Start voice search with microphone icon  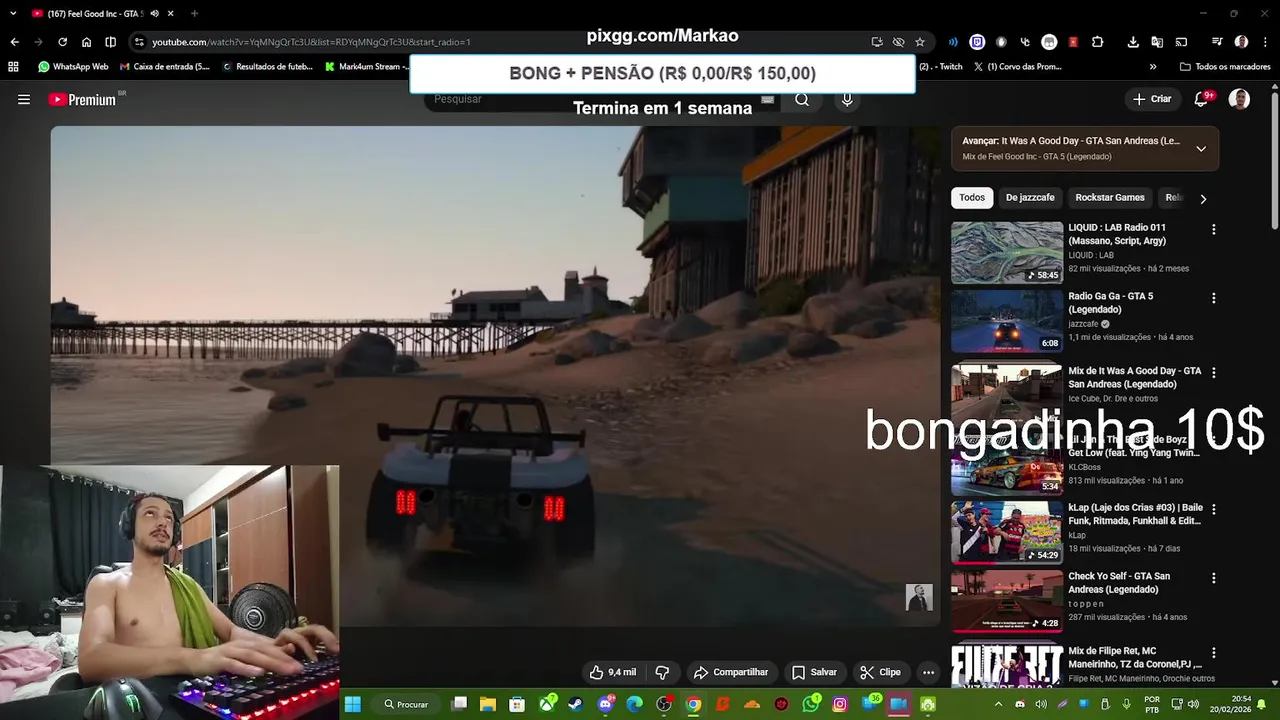[847, 99]
